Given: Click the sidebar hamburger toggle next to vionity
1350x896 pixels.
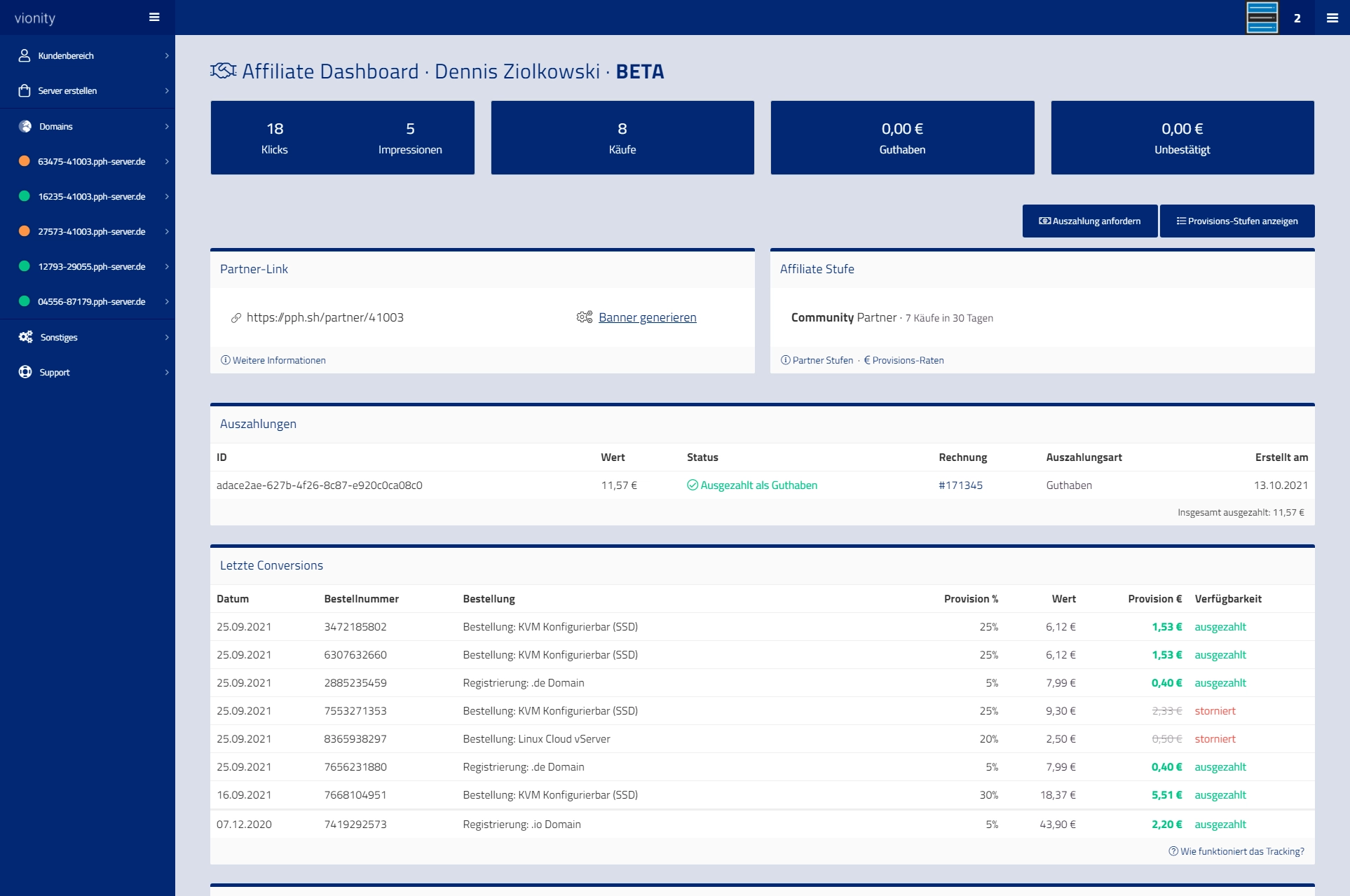Looking at the screenshot, I should (x=154, y=18).
